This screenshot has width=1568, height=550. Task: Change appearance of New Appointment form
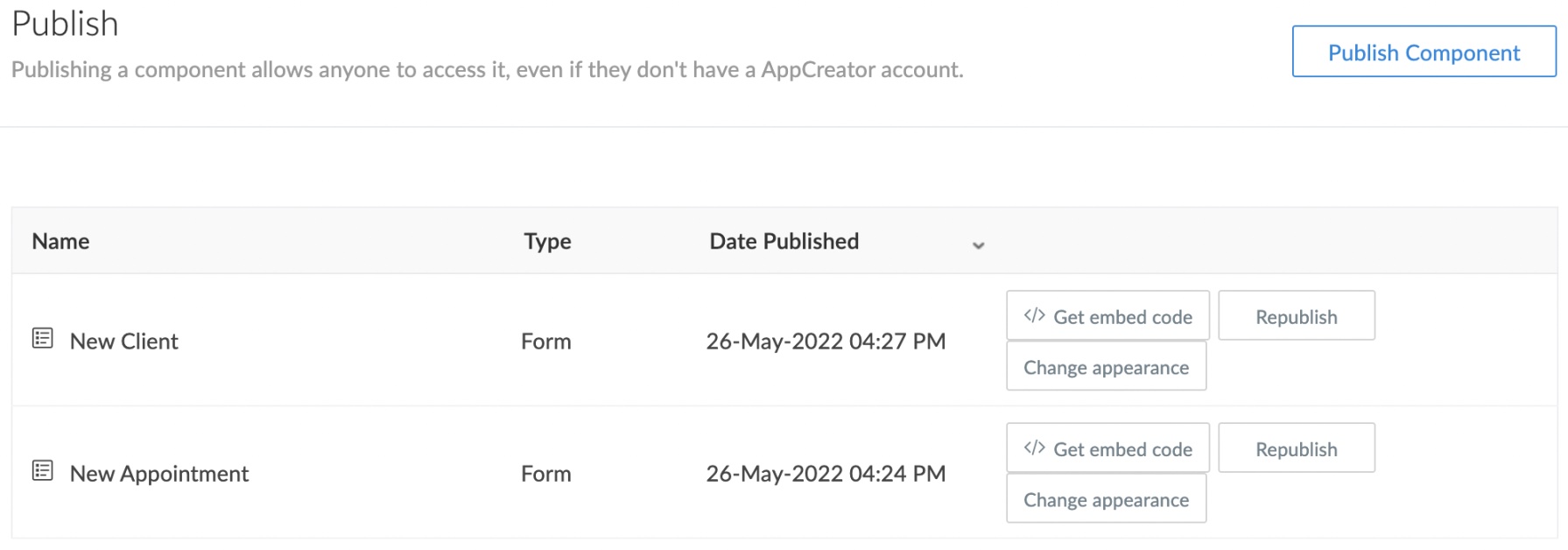pos(1106,498)
